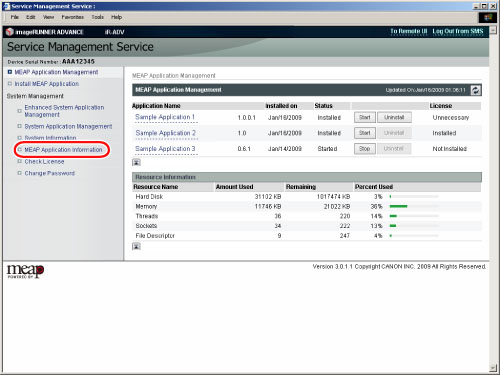This screenshot has height=375, width=500.
Task: Click the meap logo at the bottom left
Action: (x=25, y=271)
